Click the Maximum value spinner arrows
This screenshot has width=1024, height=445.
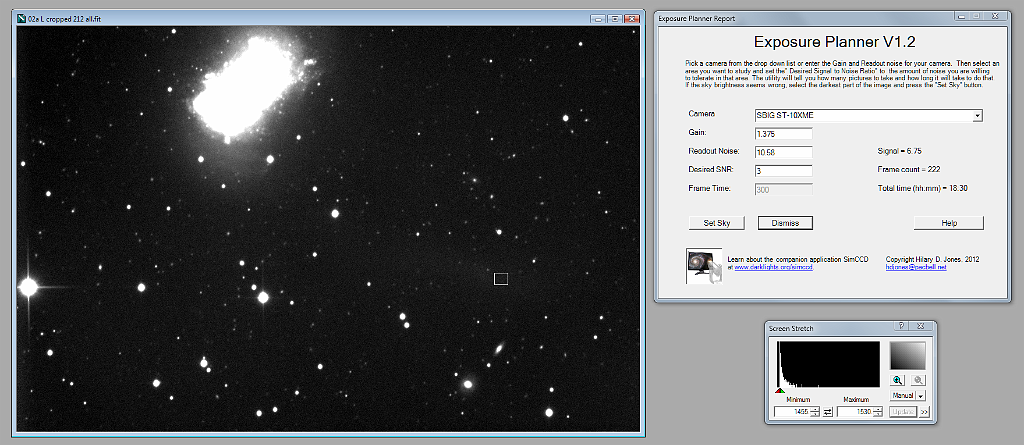pyautogui.click(x=878, y=412)
